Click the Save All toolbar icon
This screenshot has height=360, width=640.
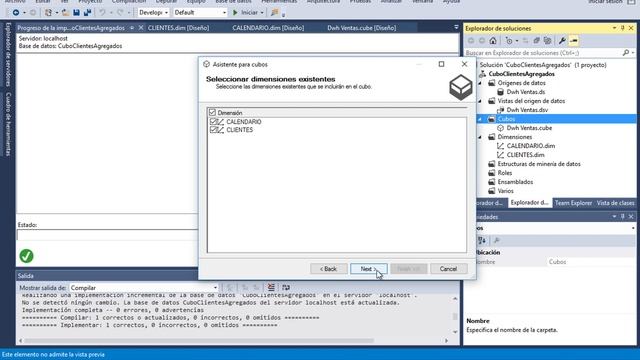point(87,13)
